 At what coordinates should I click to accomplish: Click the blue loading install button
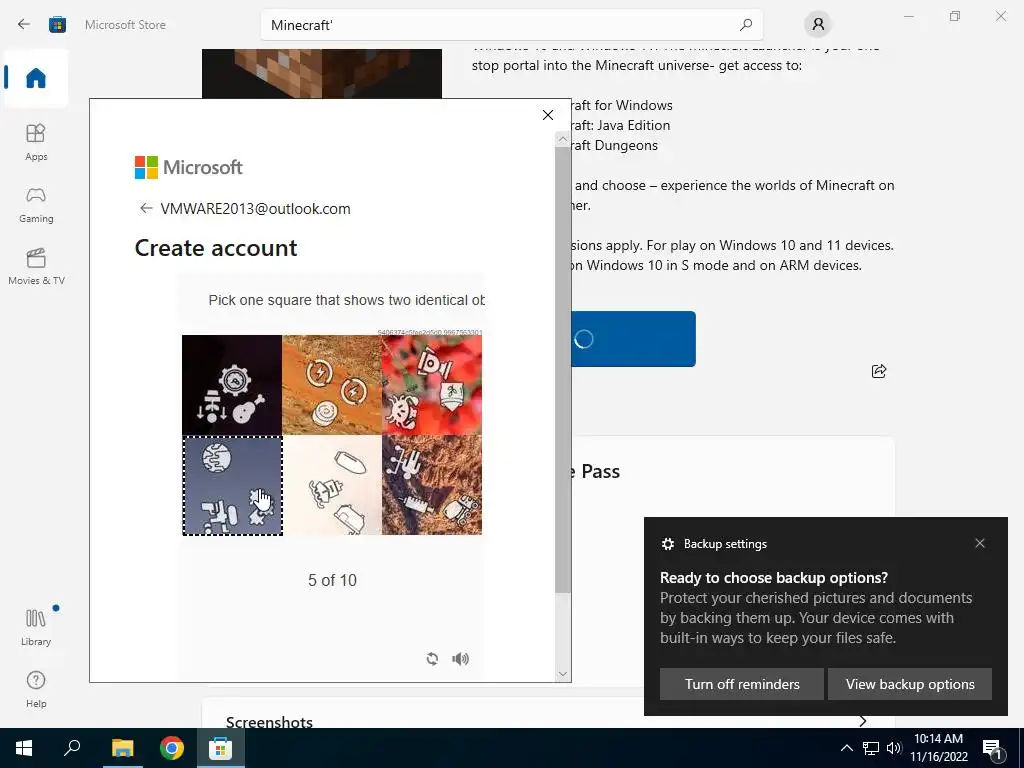point(633,339)
